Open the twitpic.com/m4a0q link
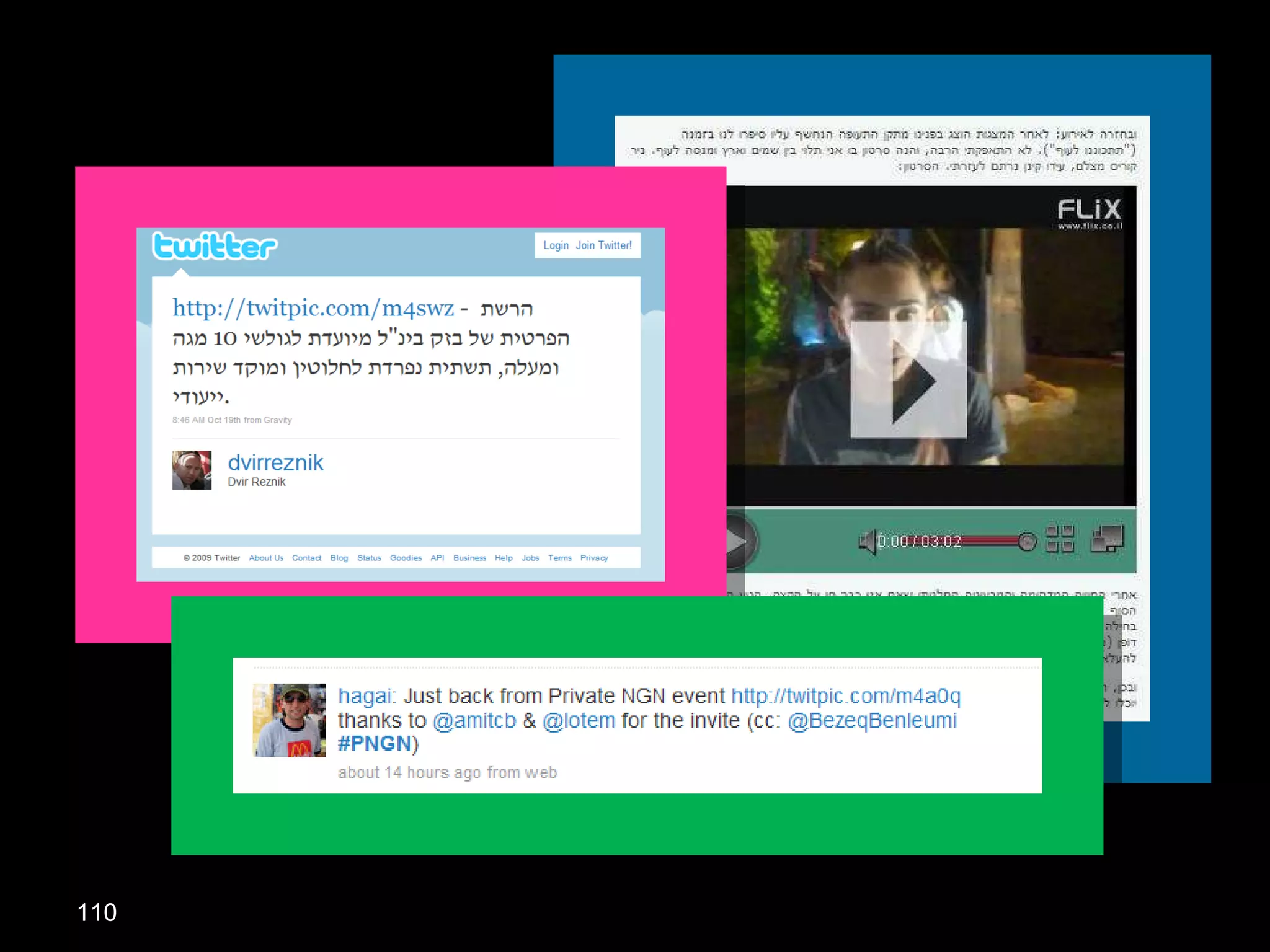The height and width of the screenshot is (952, 1270). click(x=846, y=696)
